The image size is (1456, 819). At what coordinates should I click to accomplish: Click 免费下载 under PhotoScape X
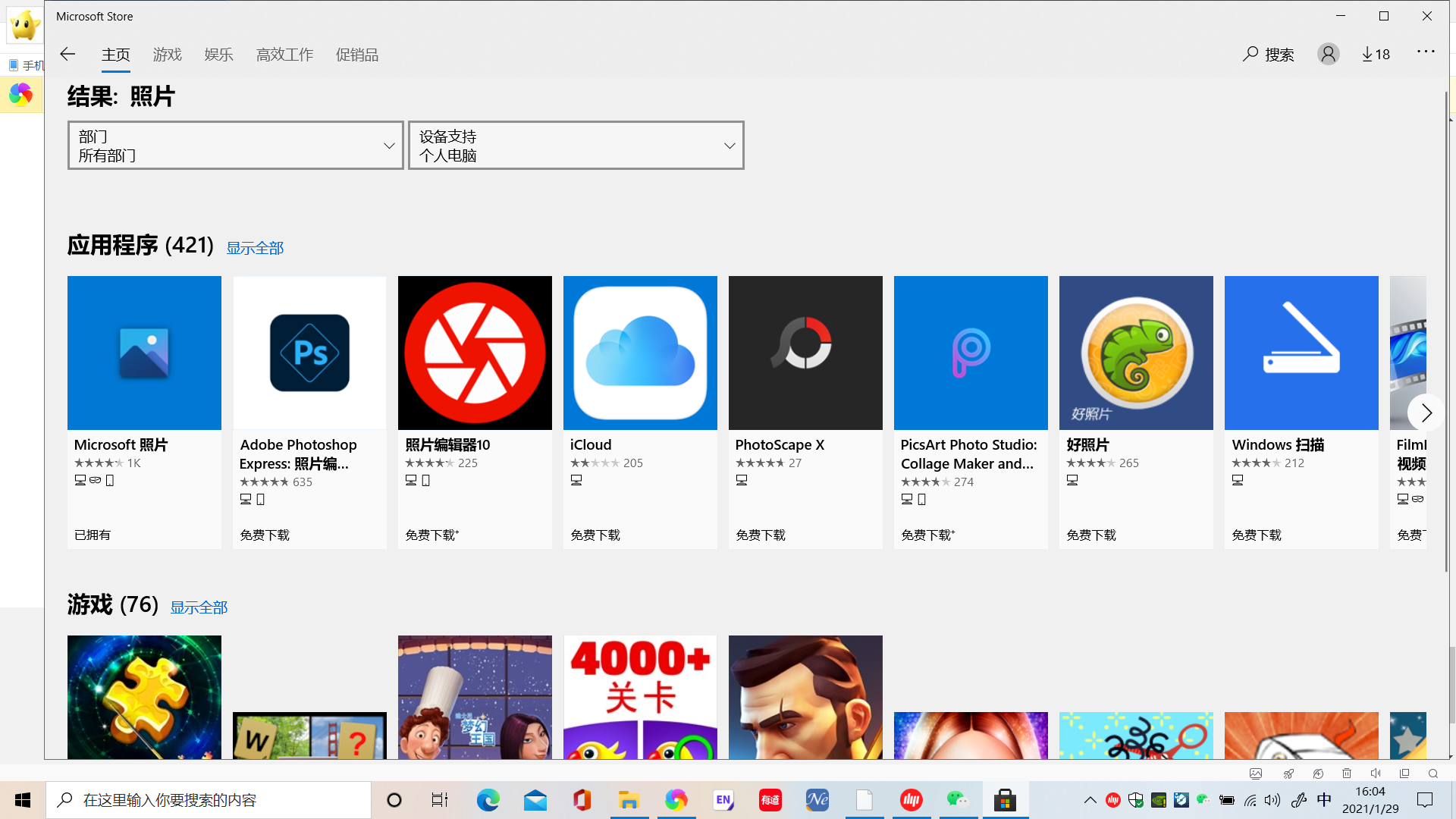pos(761,535)
